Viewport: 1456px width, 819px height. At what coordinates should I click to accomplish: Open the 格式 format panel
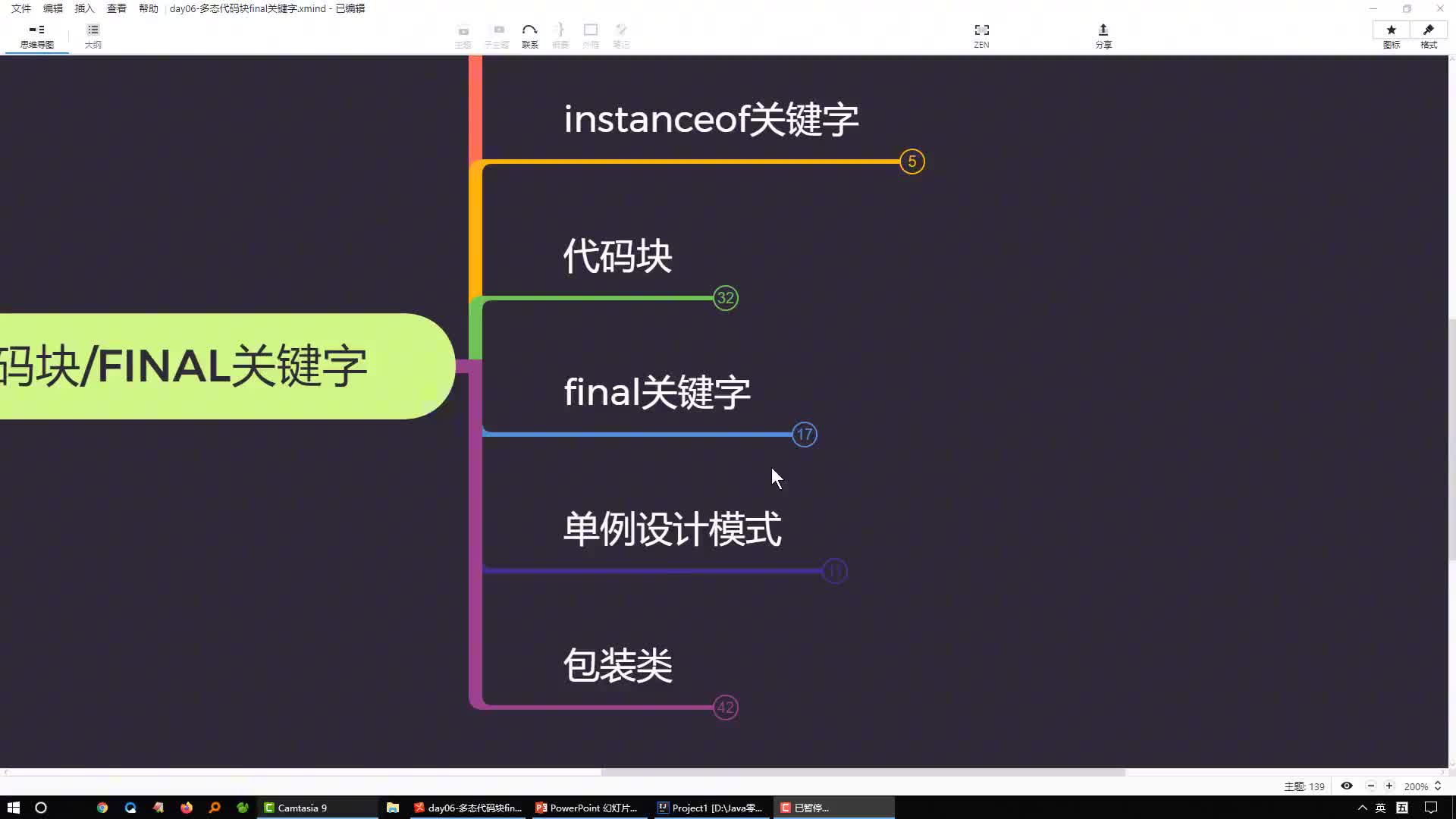[x=1429, y=36]
